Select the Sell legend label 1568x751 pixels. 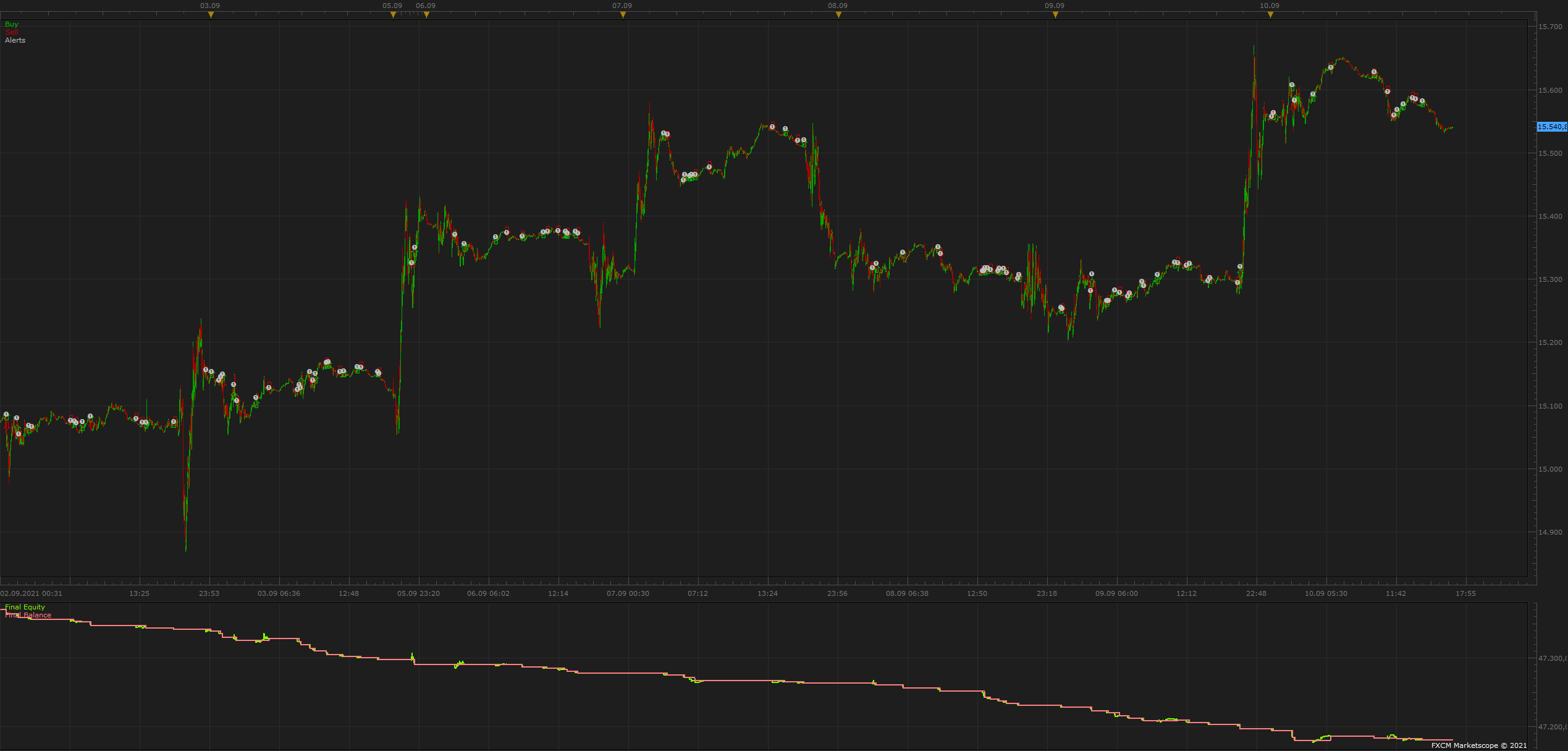pos(12,32)
